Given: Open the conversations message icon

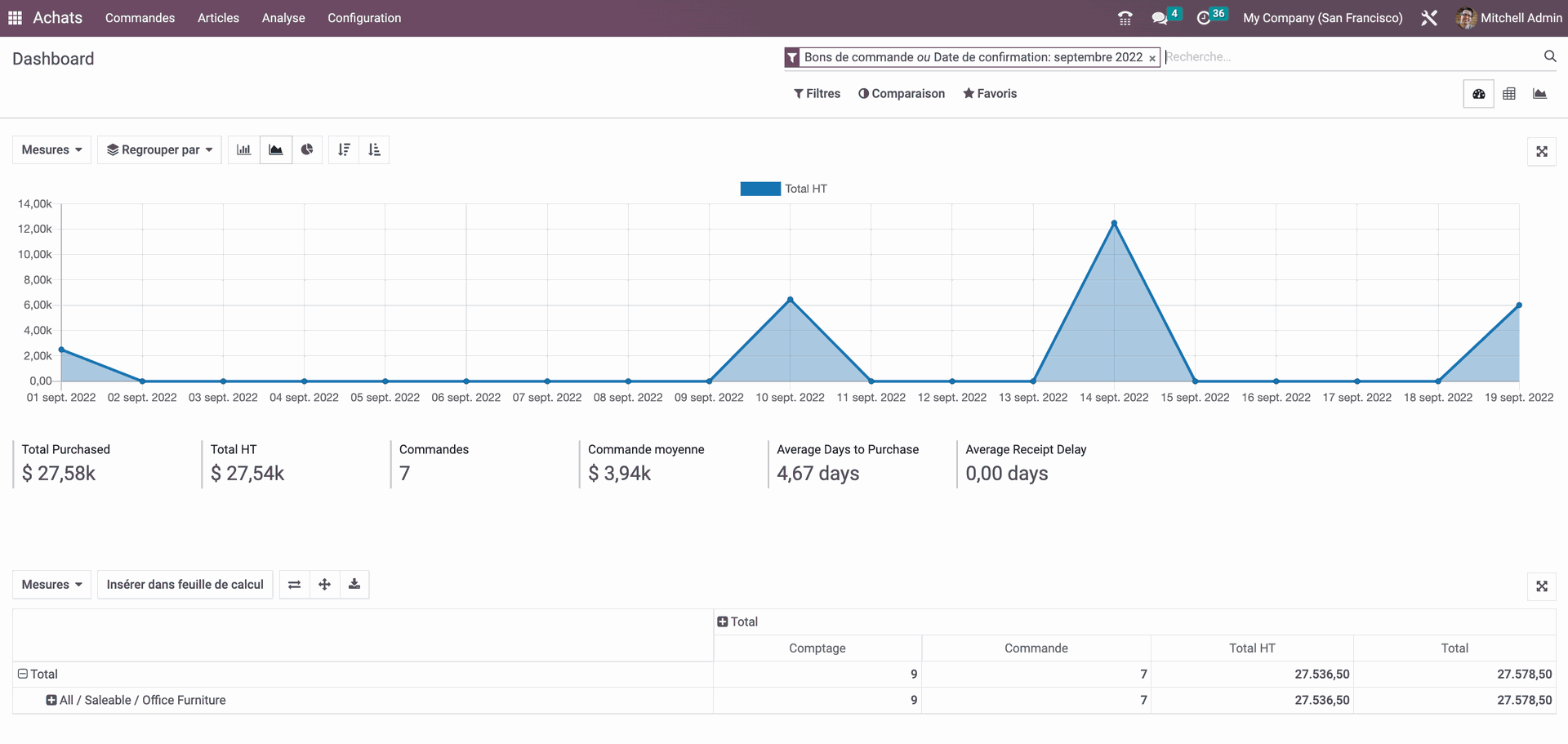Looking at the screenshot, I should [x=1159, y=18].
